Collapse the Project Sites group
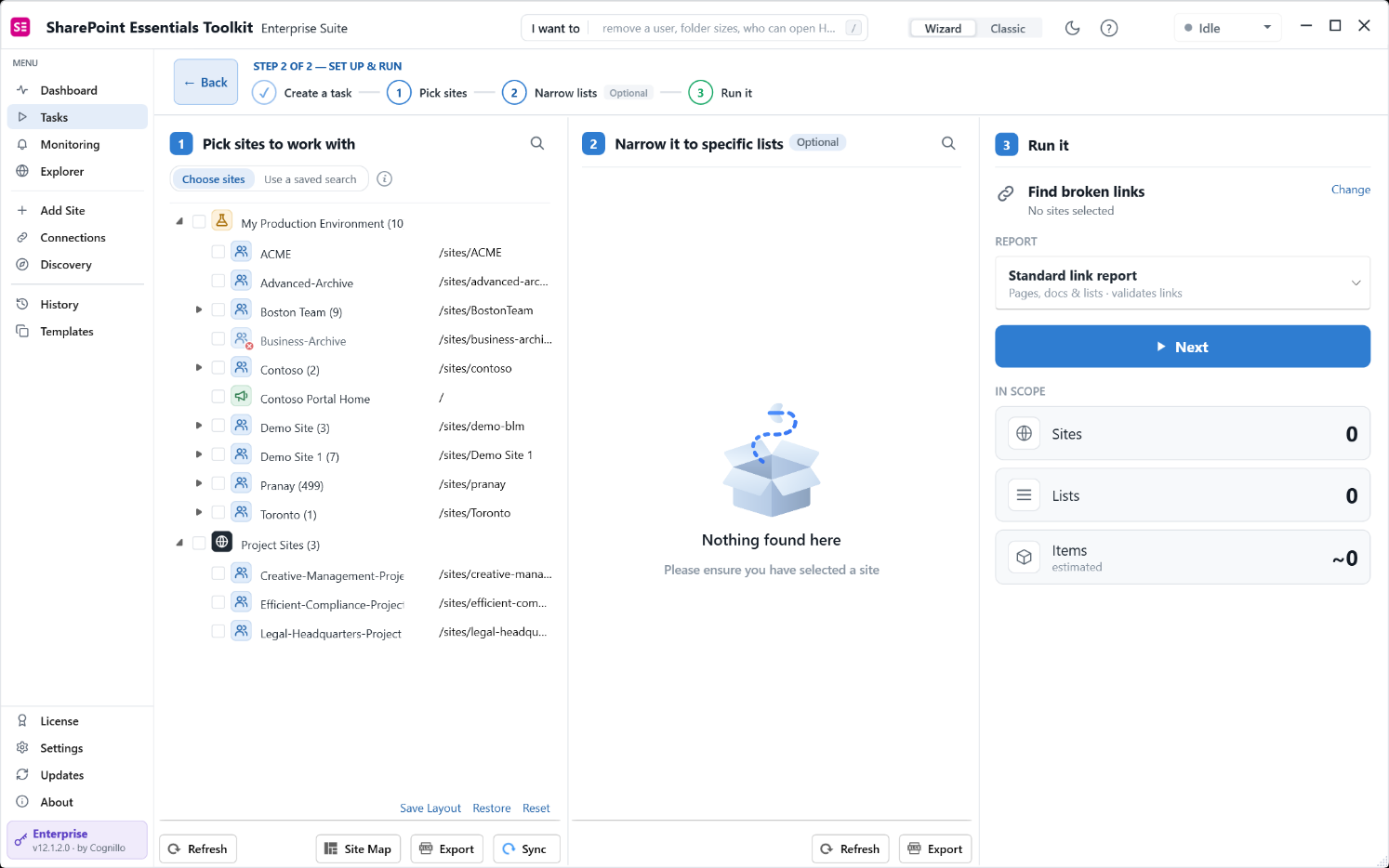 (179, 543)
